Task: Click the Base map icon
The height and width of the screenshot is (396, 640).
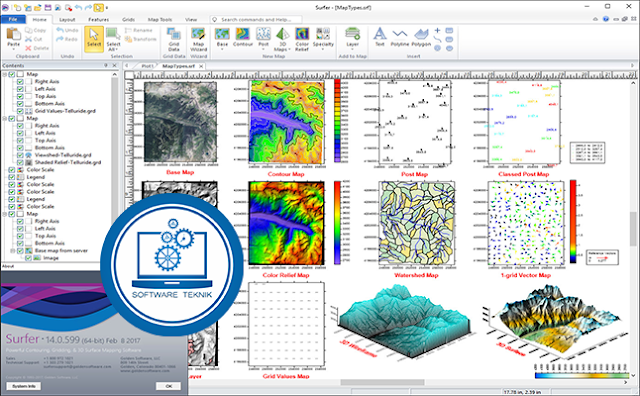Action: 222,34
